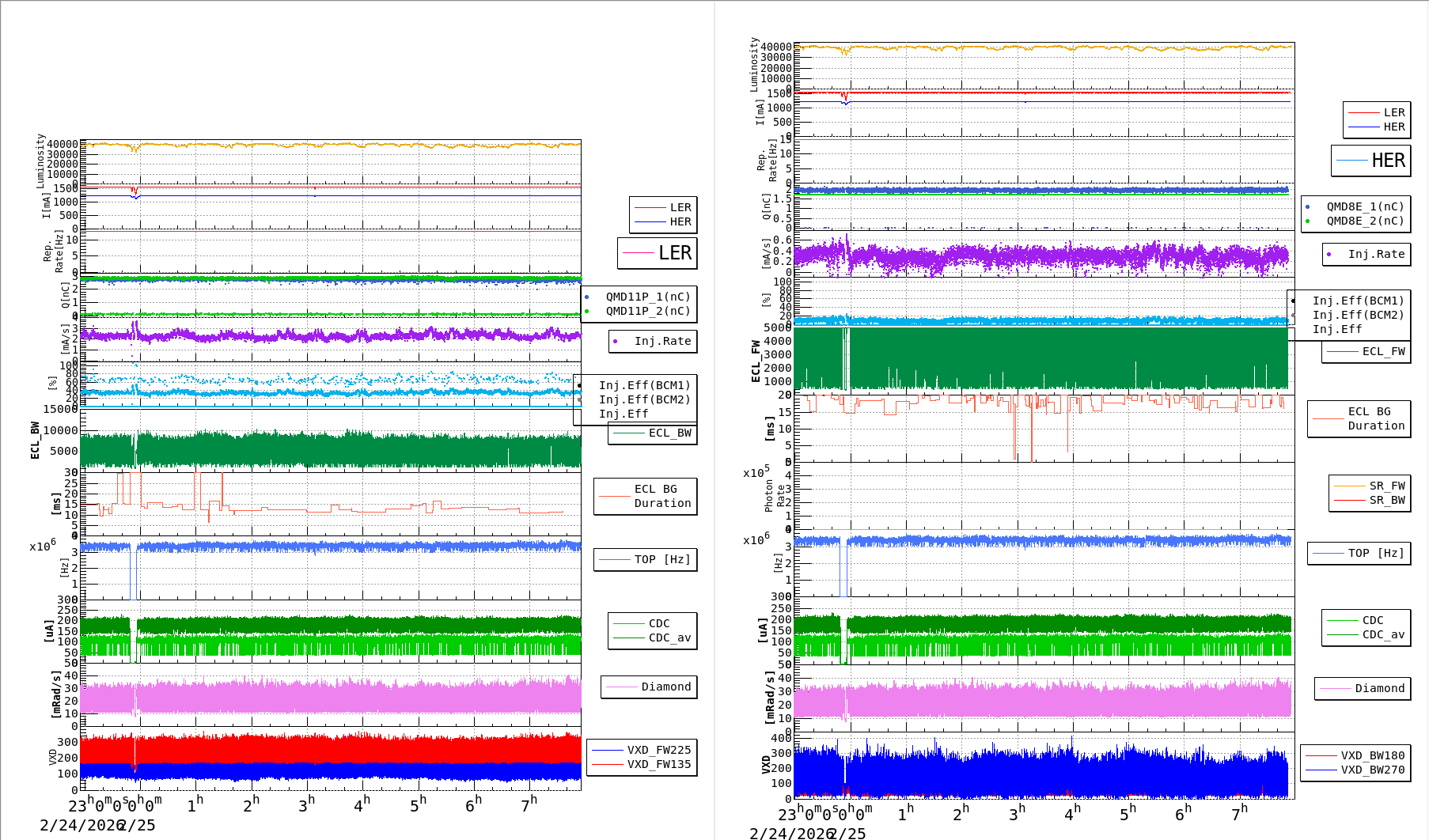
Task: Click the Diamond legend below the VXD_BW180 chart's neighbors
Action: tap(1378, 689)
